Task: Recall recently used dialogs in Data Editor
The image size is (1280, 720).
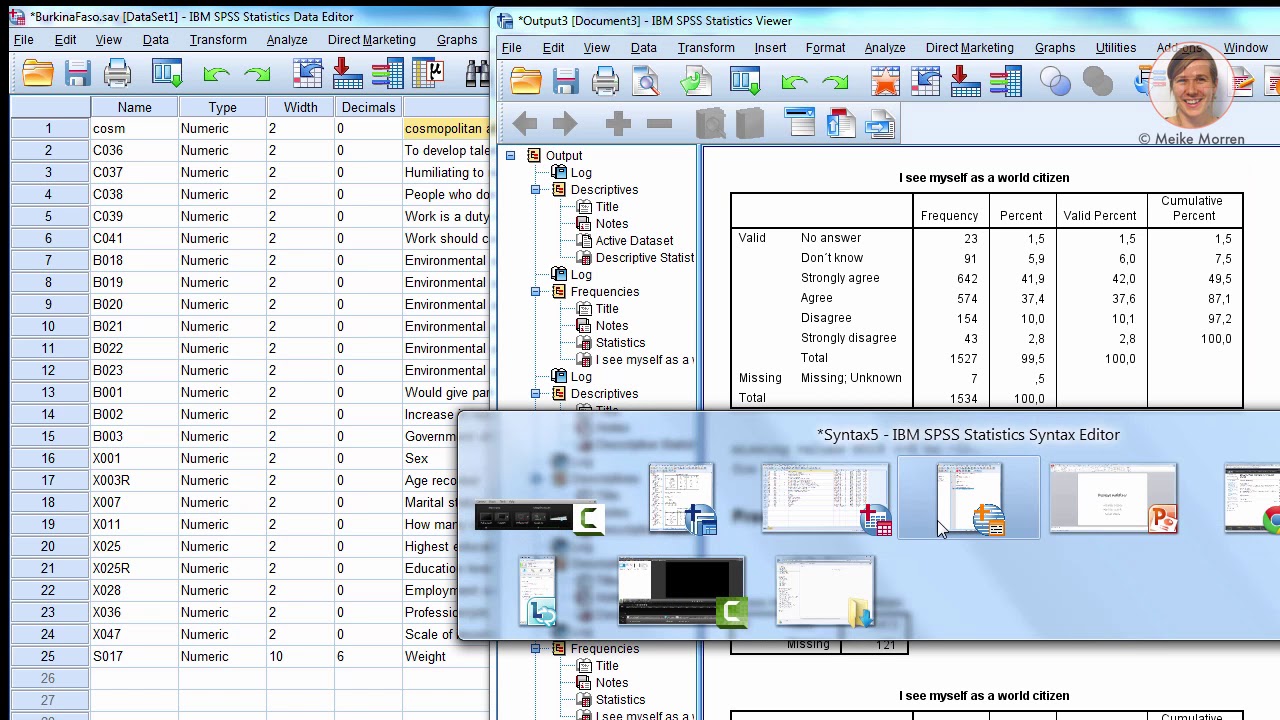Action: pyautogui.click(x=167, y=73)
